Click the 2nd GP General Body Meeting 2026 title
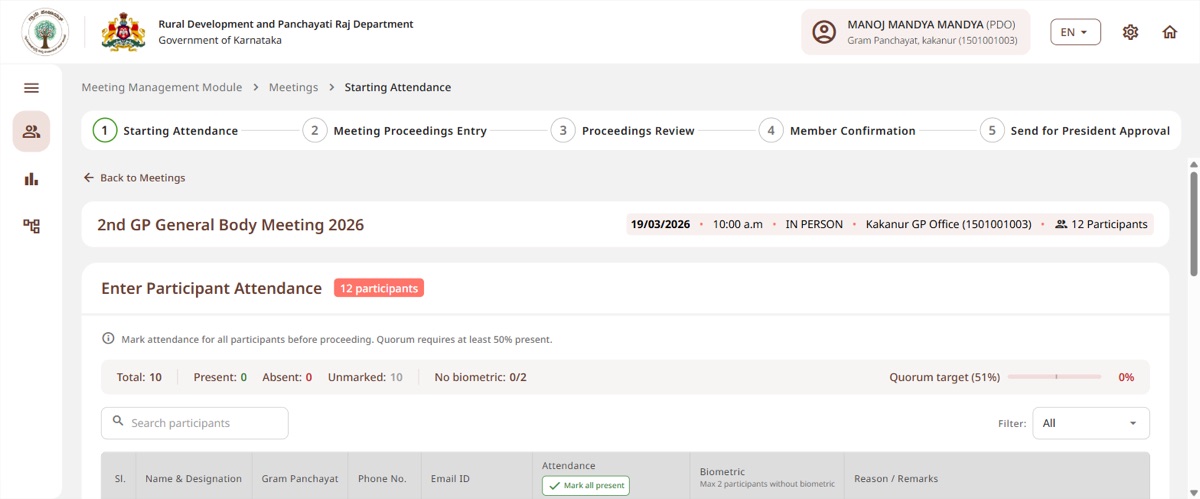 (231, 225)
